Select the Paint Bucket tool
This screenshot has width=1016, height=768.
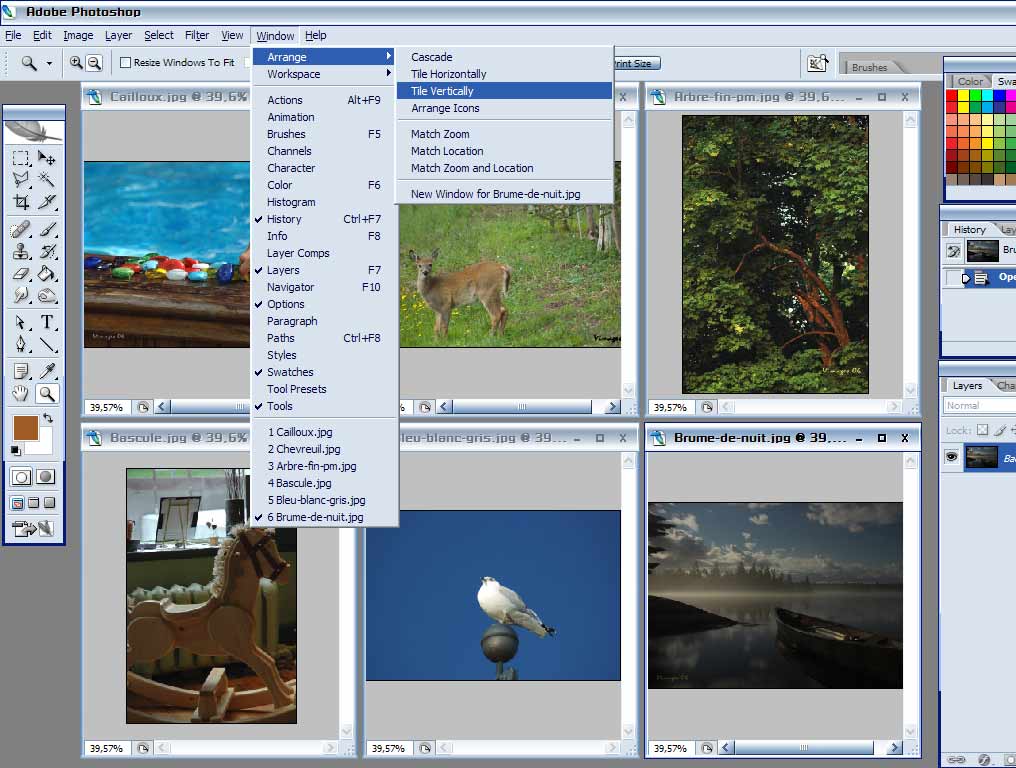[47, 273]
